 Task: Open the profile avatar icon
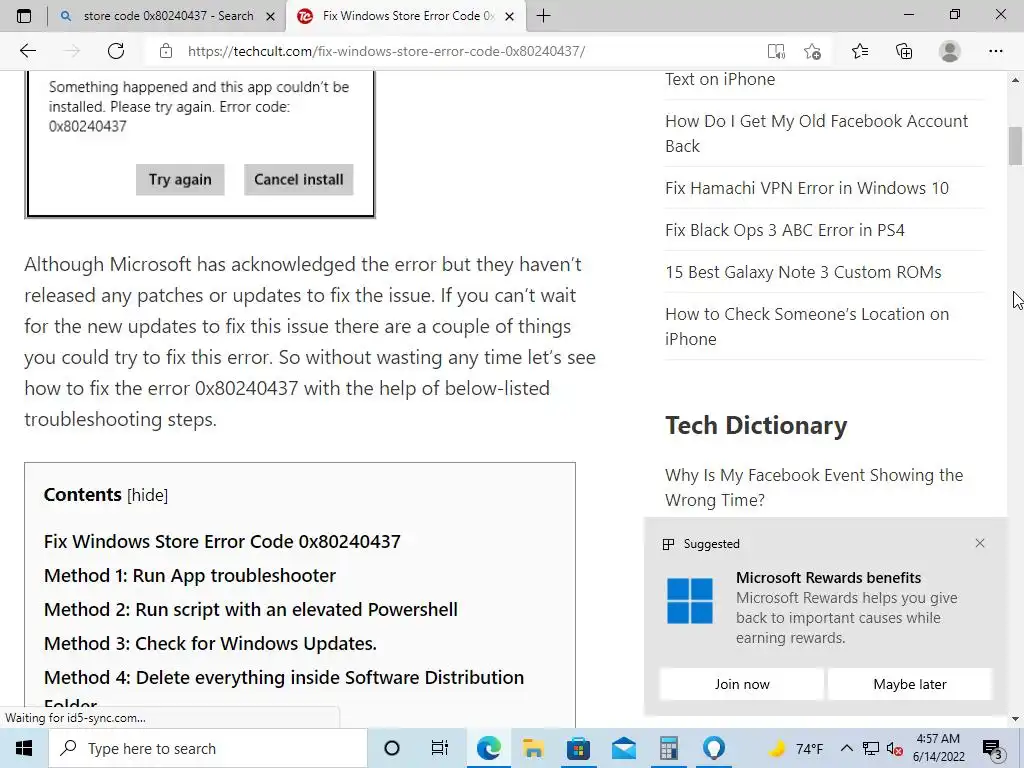coord(950,51)
